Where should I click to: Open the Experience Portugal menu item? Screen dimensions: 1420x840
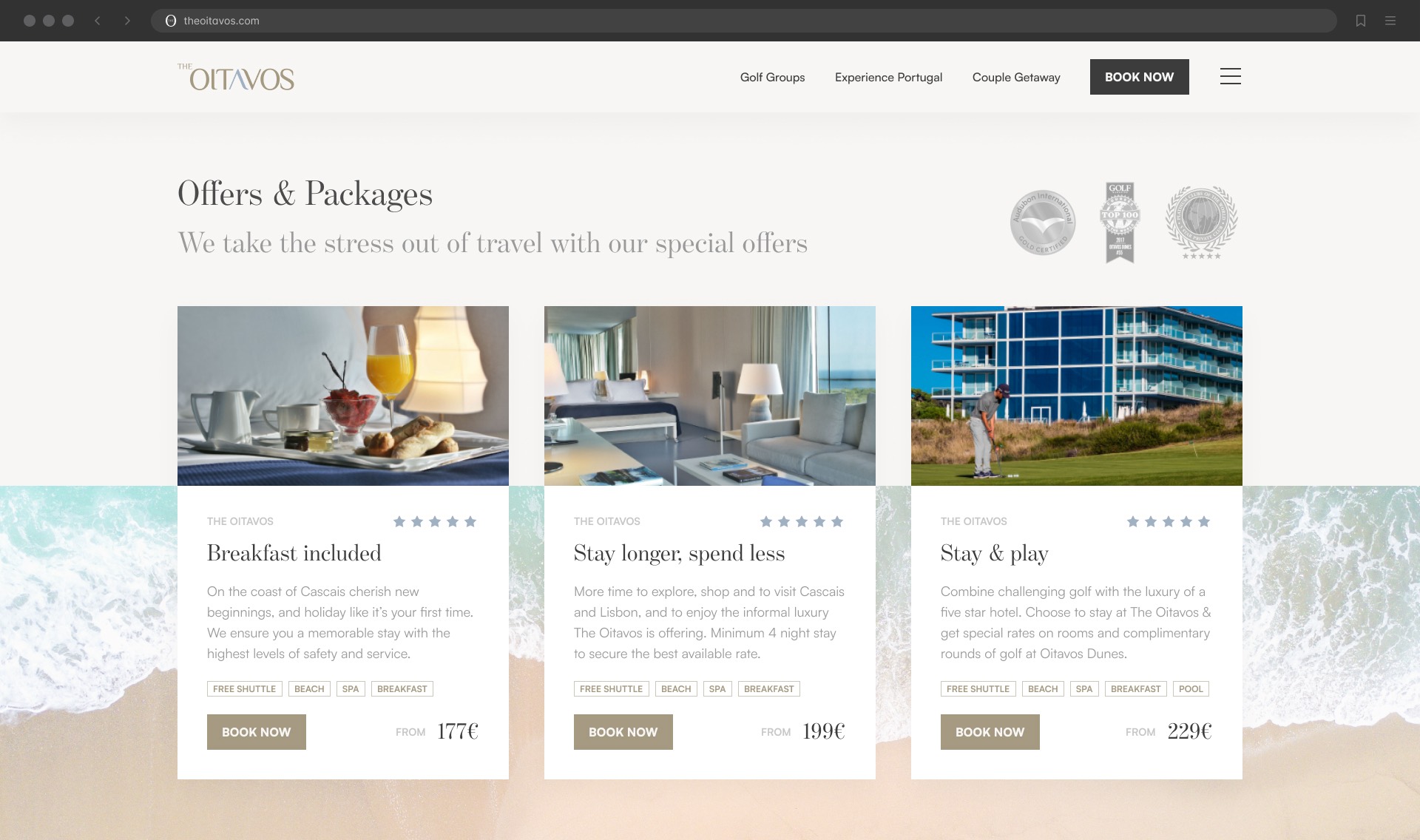point(889,77)
